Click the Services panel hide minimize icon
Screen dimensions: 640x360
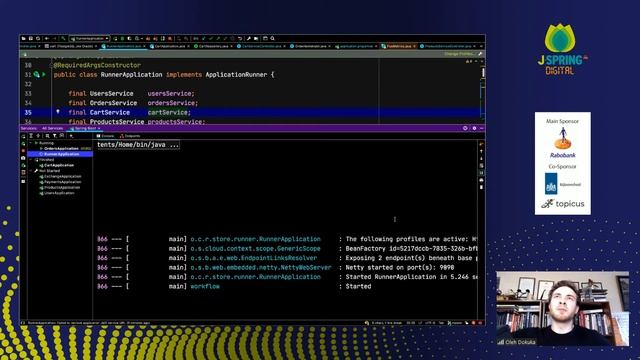[482, 128]
